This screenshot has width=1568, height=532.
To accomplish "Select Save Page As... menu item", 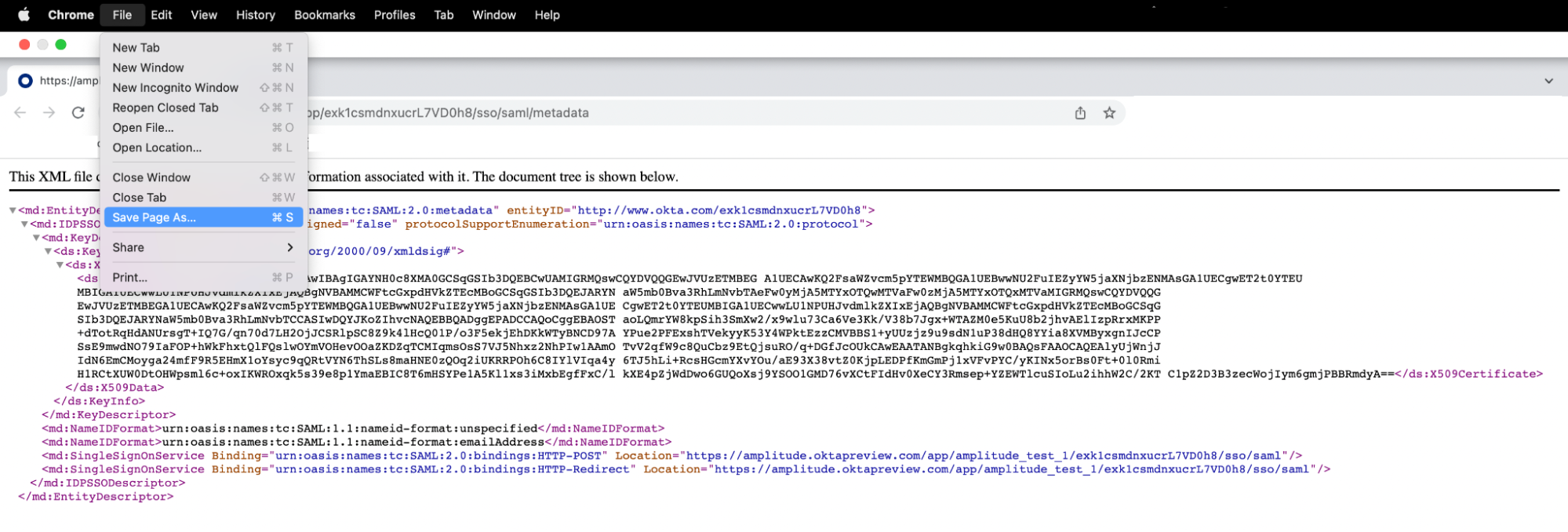I will (203, 217).
